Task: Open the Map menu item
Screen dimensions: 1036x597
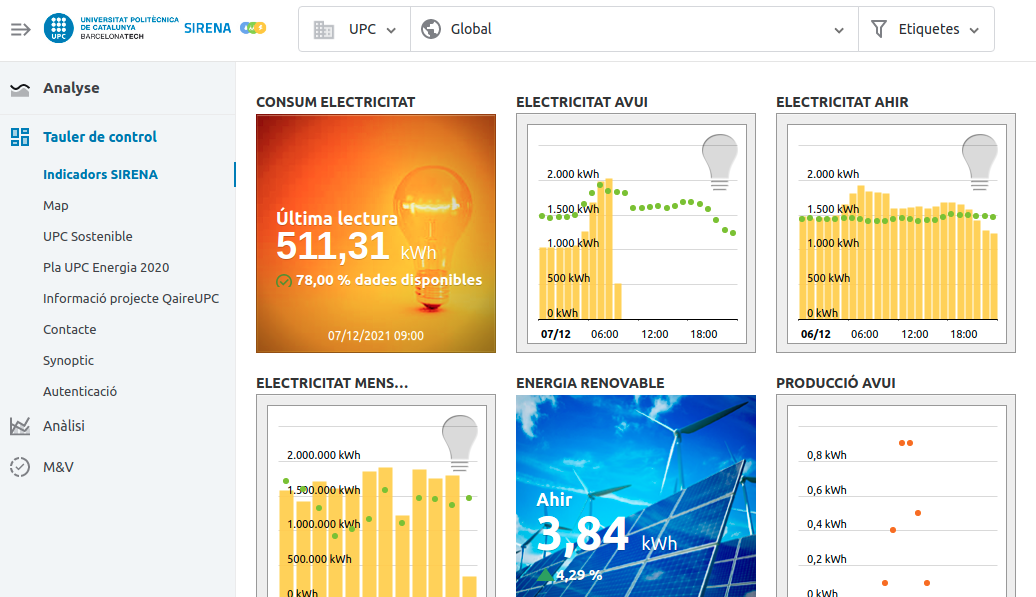Action: pos(56,206)
